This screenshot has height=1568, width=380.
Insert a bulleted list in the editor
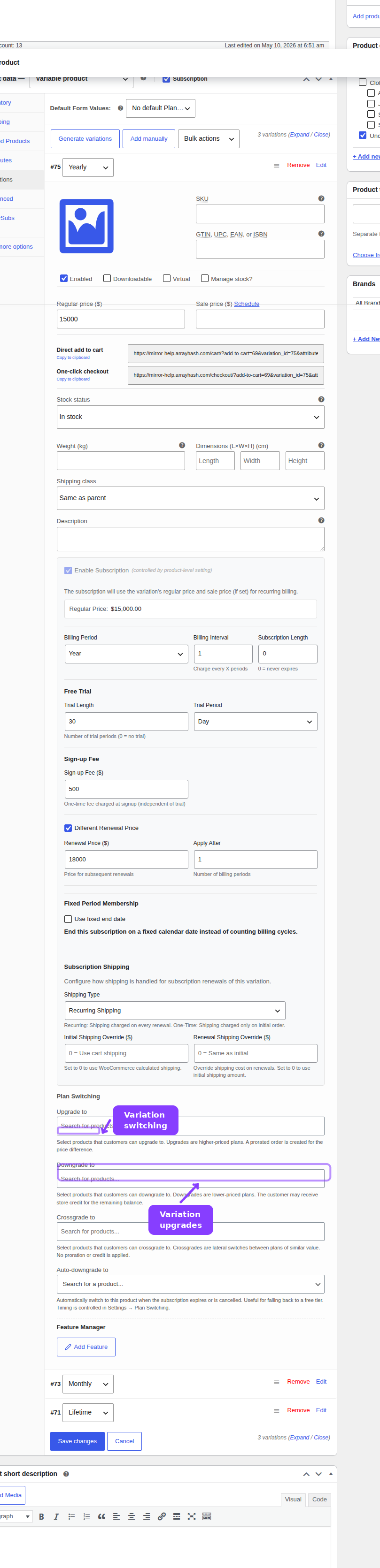point(71,1517)
